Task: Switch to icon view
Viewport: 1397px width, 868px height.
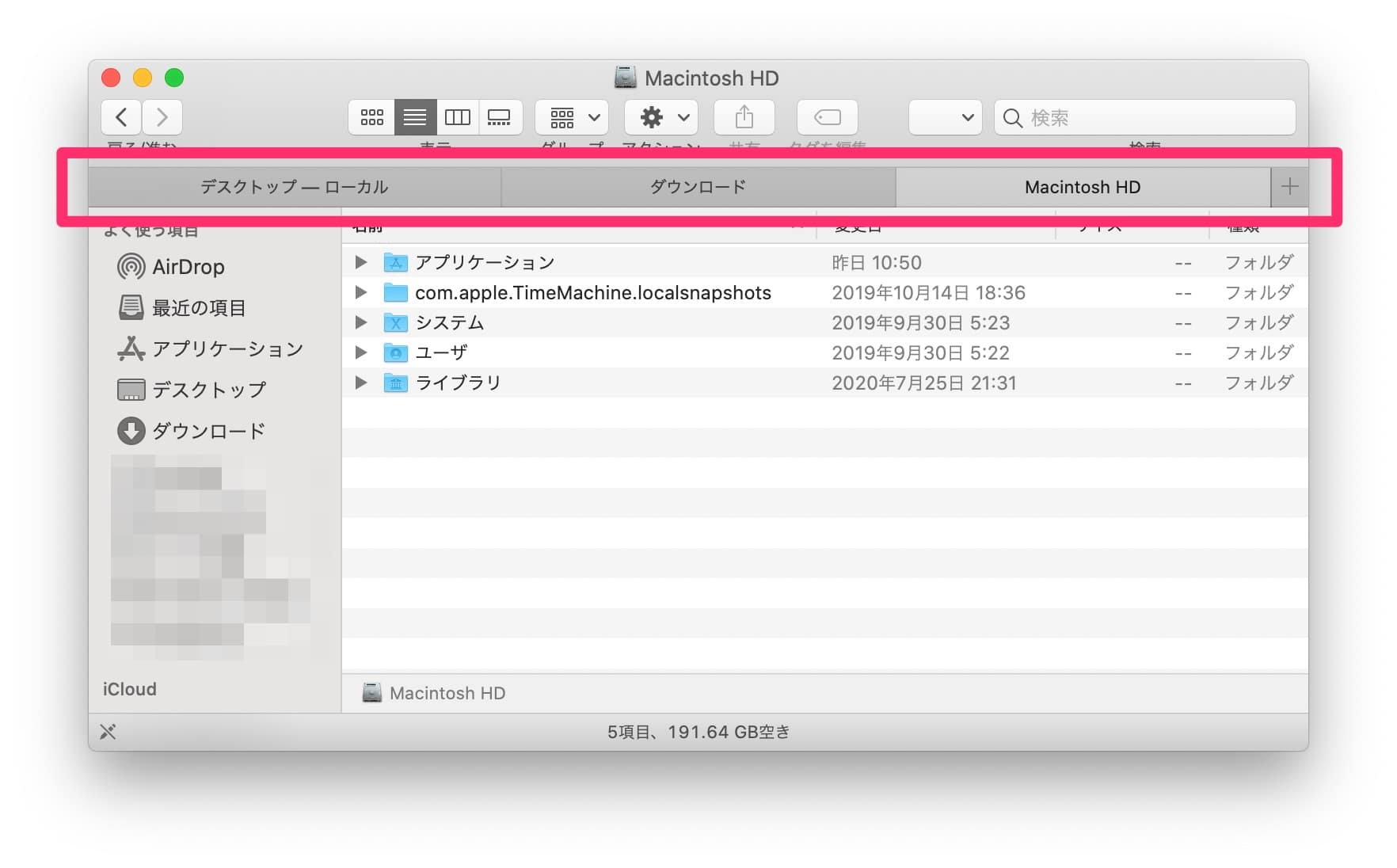Action: [x=371, y=117]
